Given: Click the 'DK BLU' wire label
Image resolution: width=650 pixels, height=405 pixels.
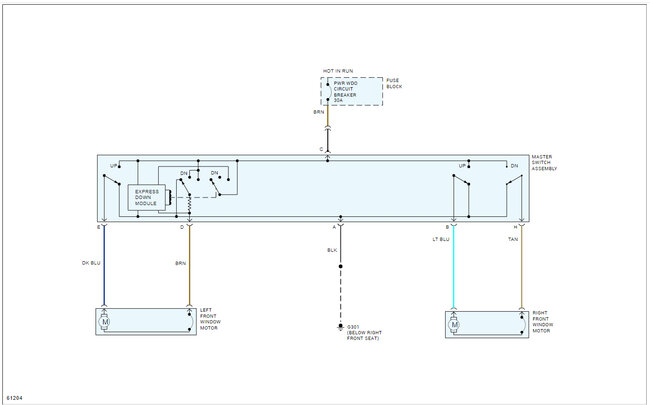Looking at the screenshot, I should pyautogui.click(x=91, y=263).
